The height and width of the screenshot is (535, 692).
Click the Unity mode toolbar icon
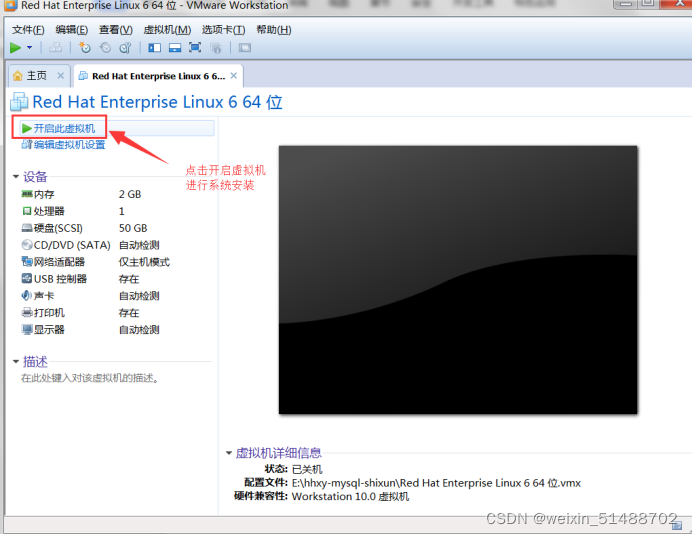216,48
